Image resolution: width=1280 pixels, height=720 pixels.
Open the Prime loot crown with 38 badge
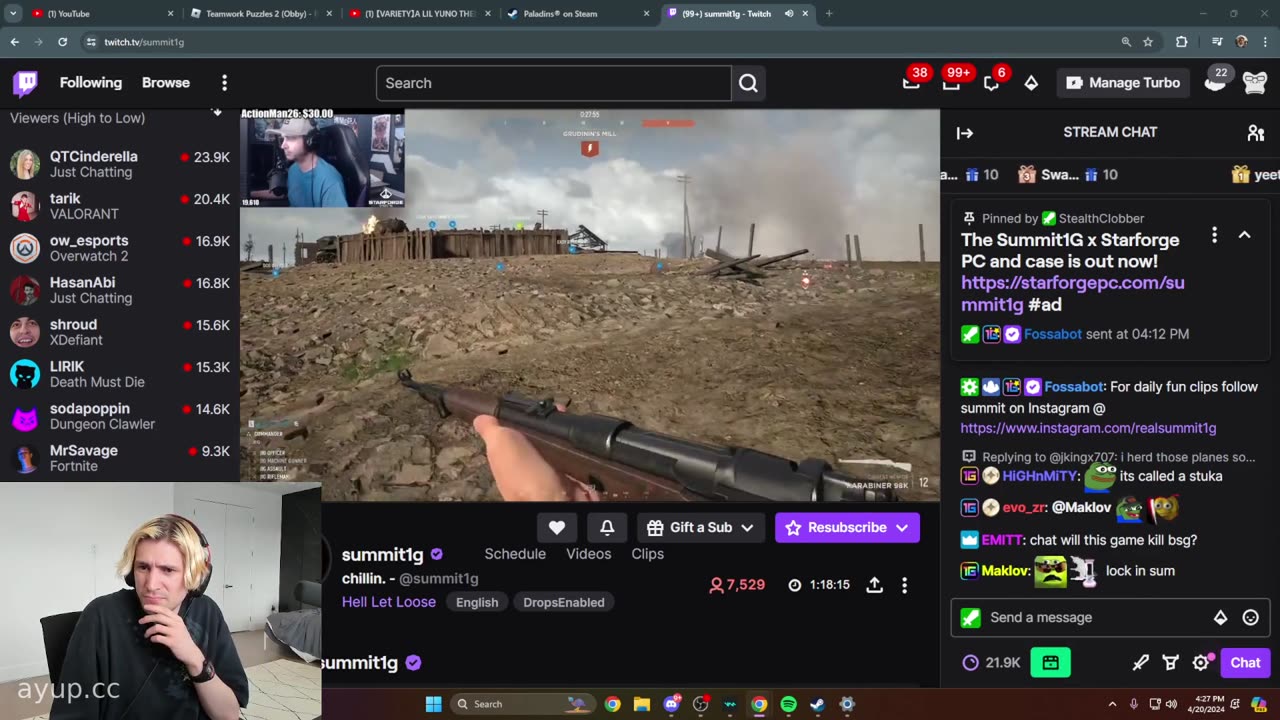pyautogui.click(x=911, y=83)
